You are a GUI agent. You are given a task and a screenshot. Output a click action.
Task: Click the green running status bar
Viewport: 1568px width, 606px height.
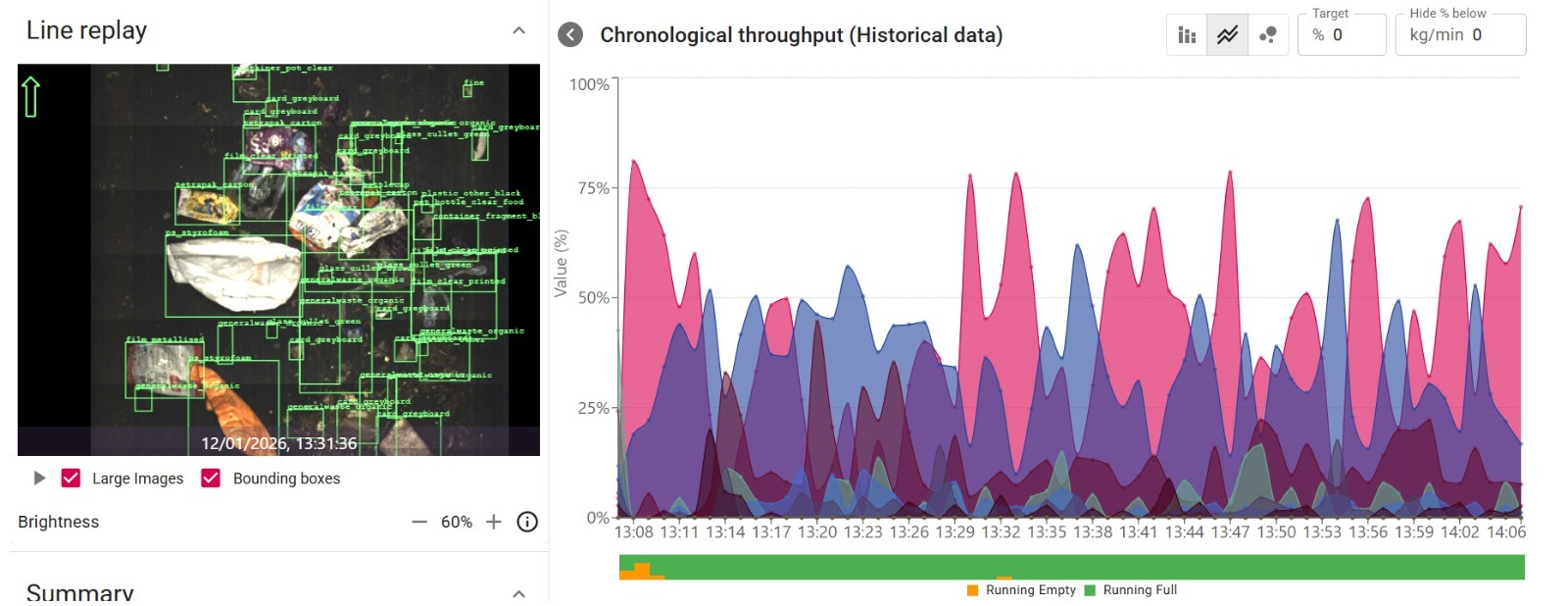click(x=1078, y=567)
